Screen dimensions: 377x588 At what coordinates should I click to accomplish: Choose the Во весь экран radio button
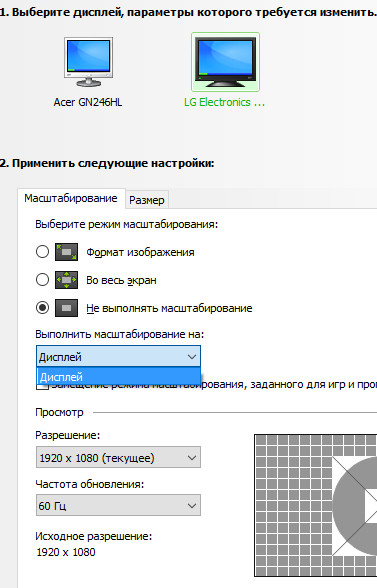point(42,280)
